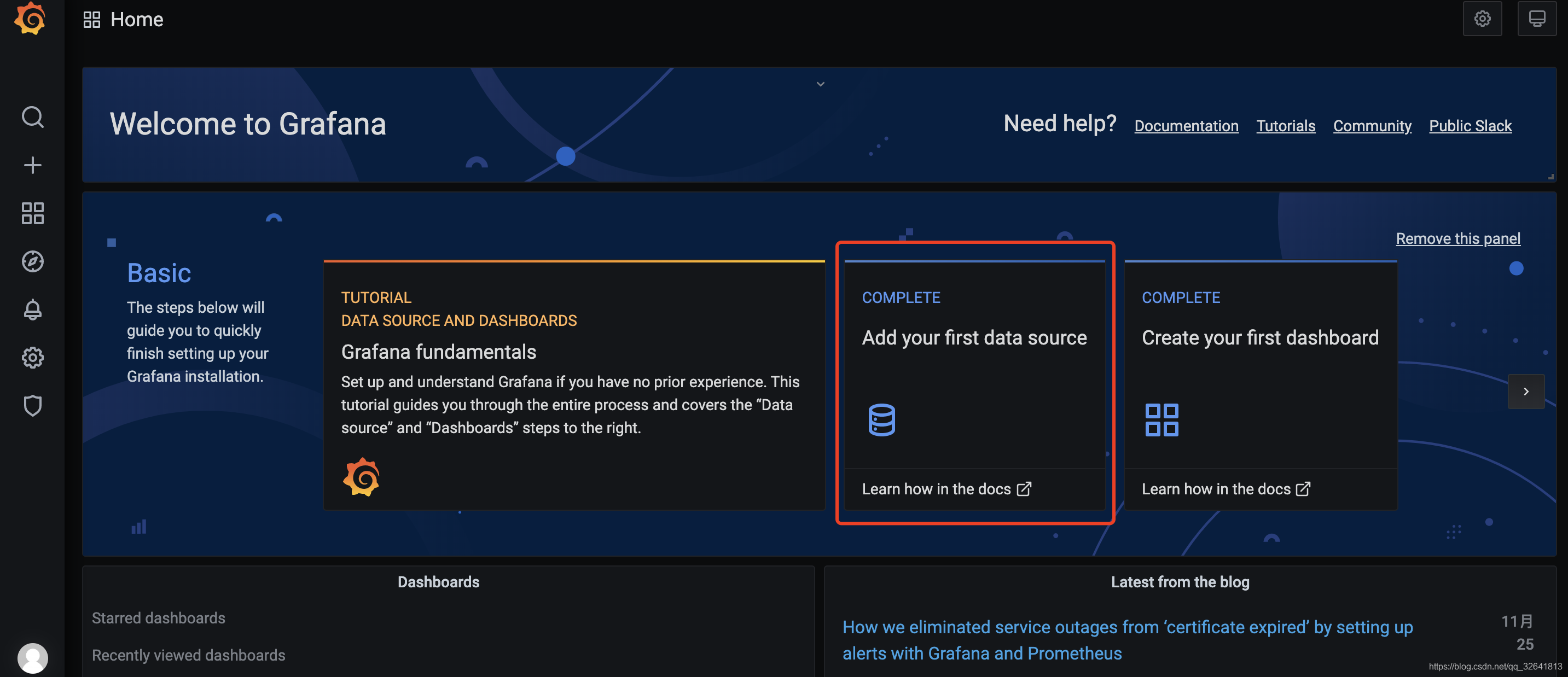Click the Grafana home logo icon
This screenshot has height=677, width=1568.
click(x=30, y=19)
